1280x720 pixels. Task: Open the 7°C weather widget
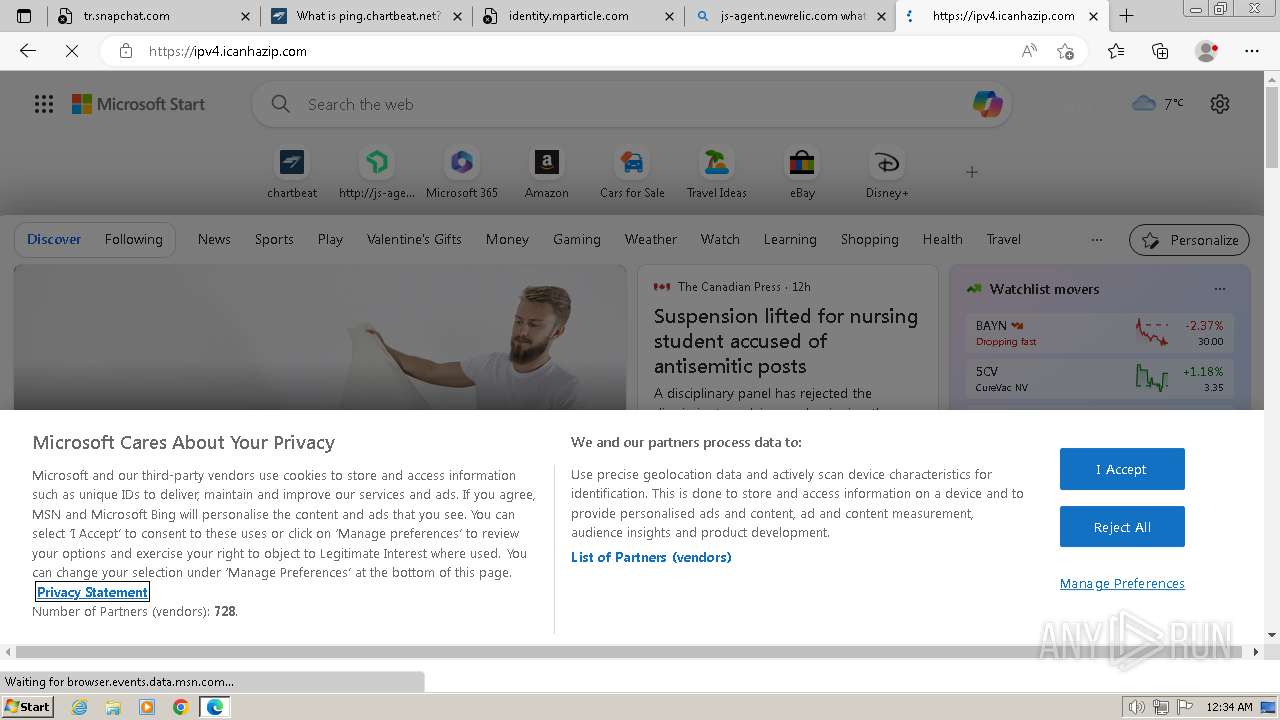point(1158,103)
